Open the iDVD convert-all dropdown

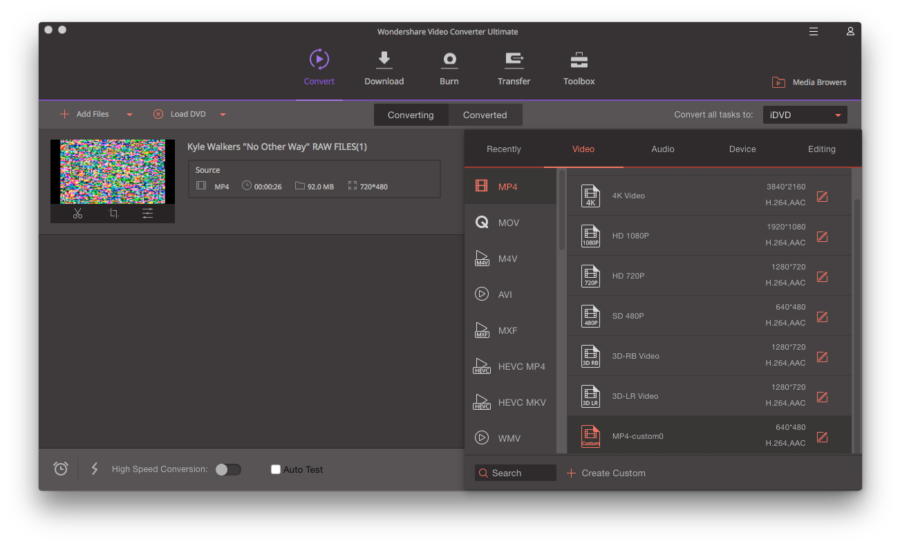pyautogui.click(x=805, y=115)
